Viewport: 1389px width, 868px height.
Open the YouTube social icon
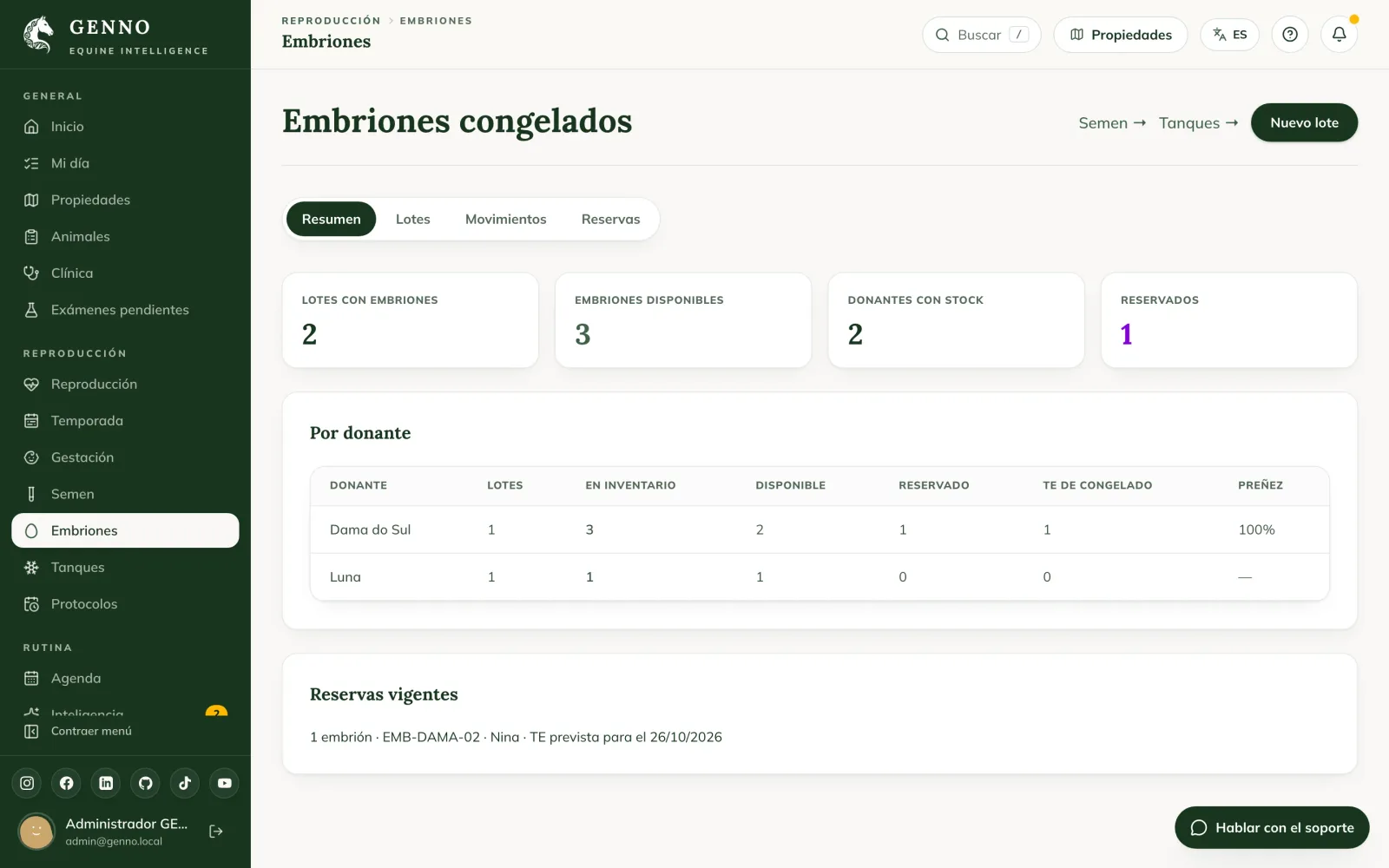225,783
